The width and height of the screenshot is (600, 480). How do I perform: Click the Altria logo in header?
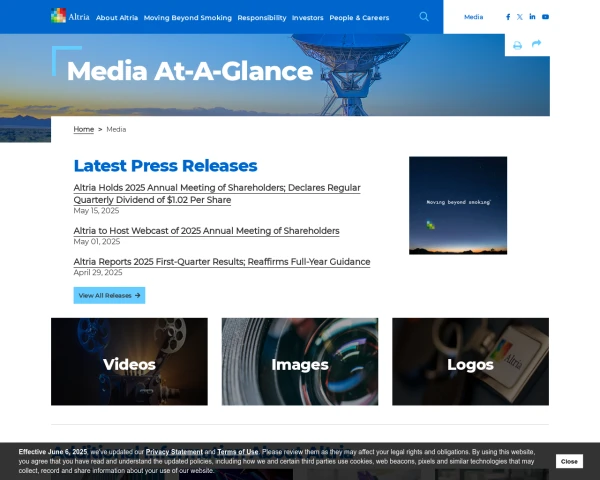[x=70, y=16]
